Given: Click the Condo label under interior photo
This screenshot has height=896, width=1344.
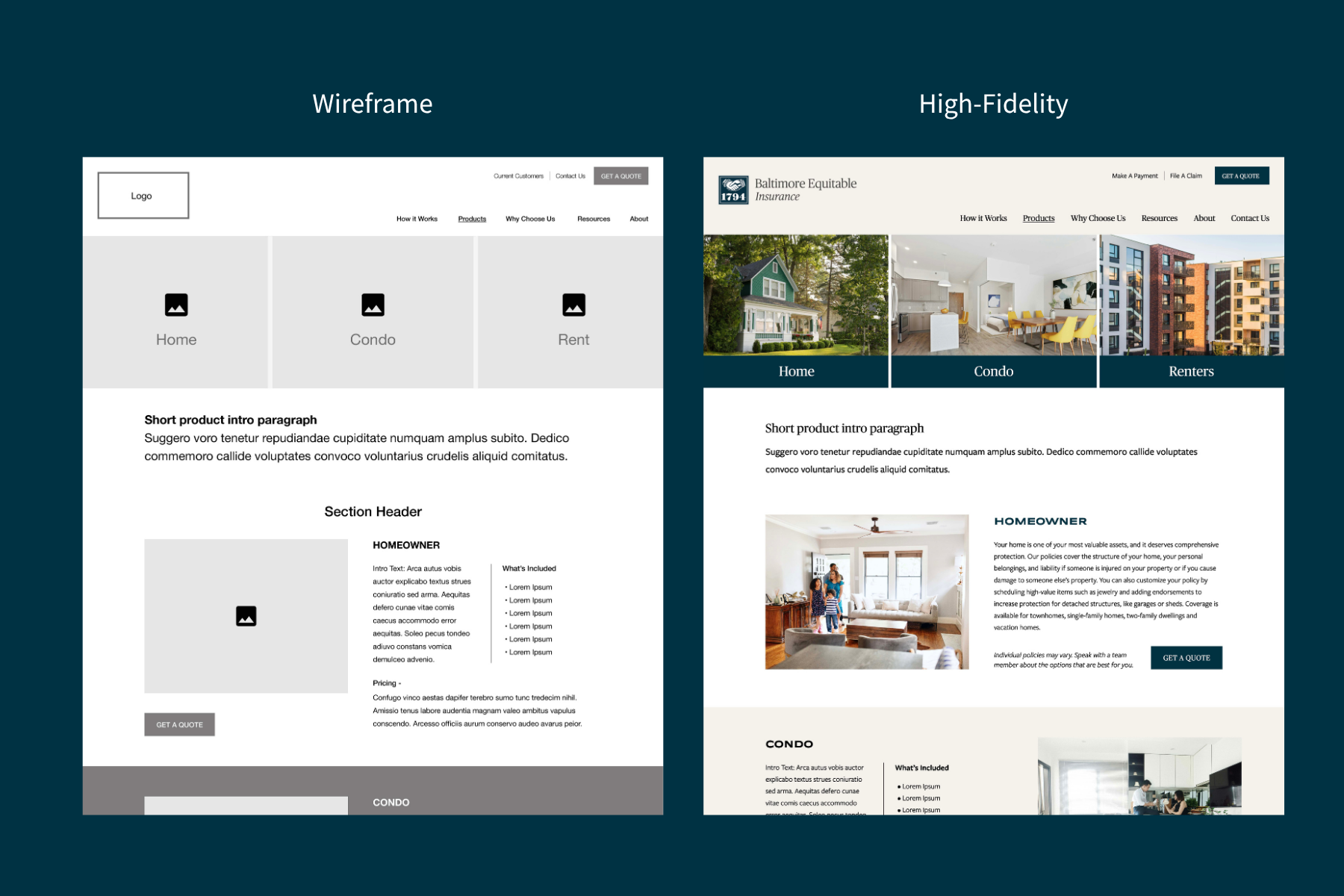Looking at the screenshot, I should pyautogui.click(x=994, y=371).
